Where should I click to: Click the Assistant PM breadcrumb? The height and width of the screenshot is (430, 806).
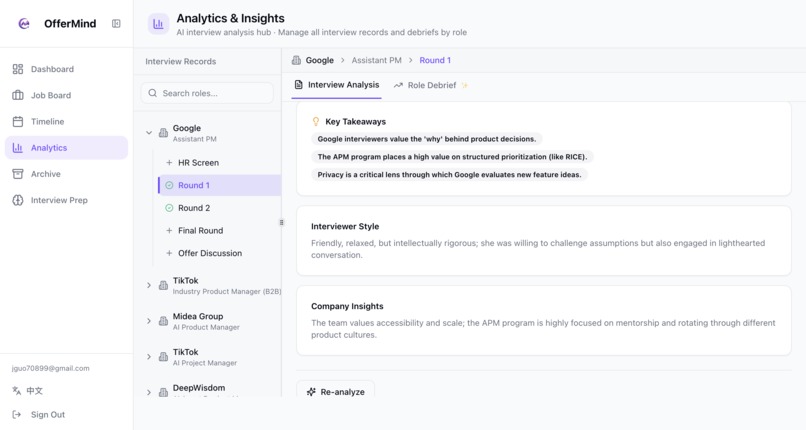[x=376, y=60]
